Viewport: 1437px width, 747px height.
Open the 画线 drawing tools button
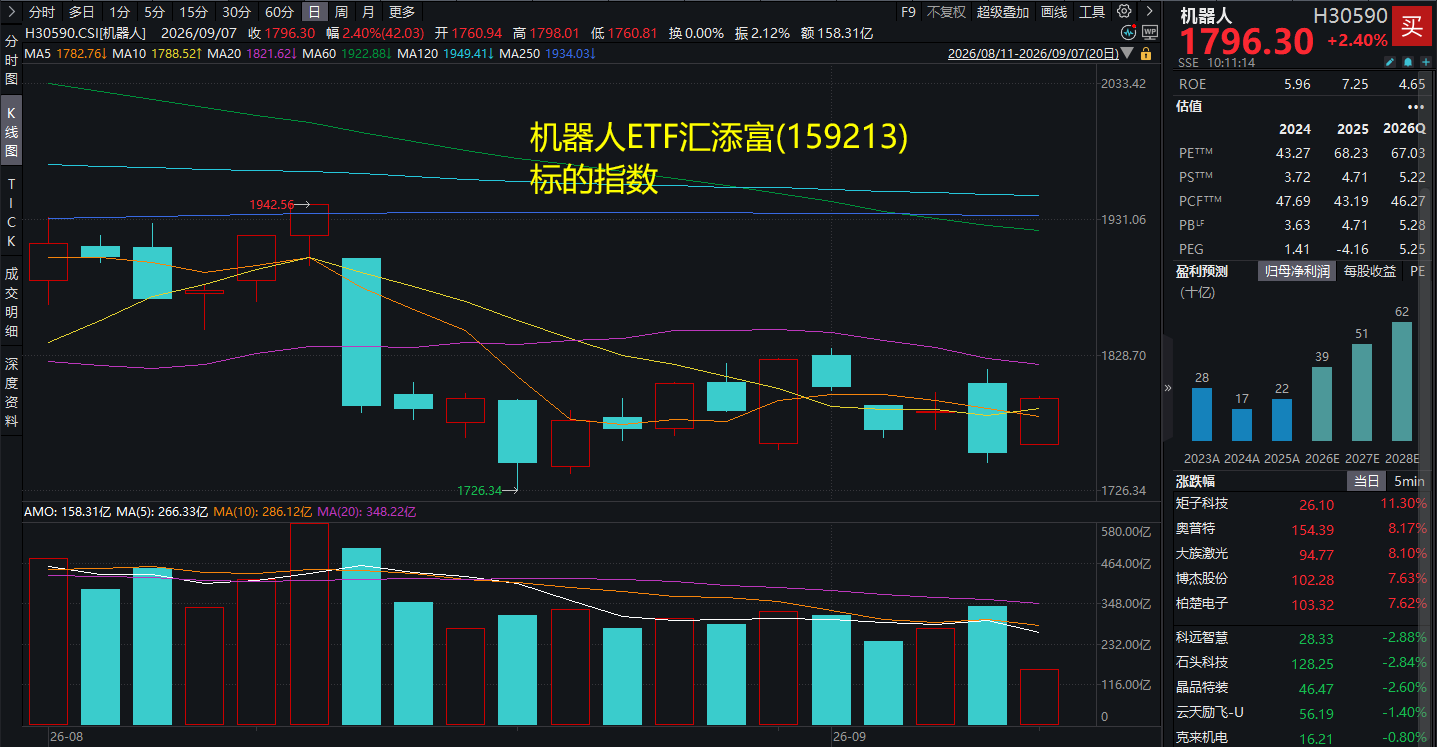point(1054,12)
